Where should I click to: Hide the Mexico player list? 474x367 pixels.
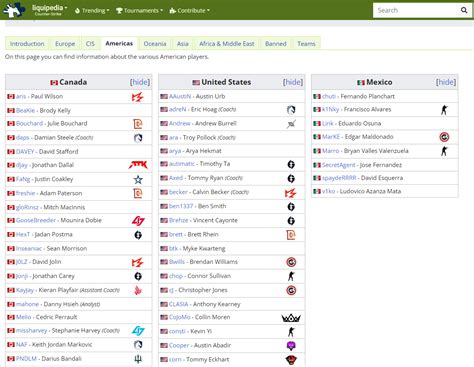pos(446,82)
